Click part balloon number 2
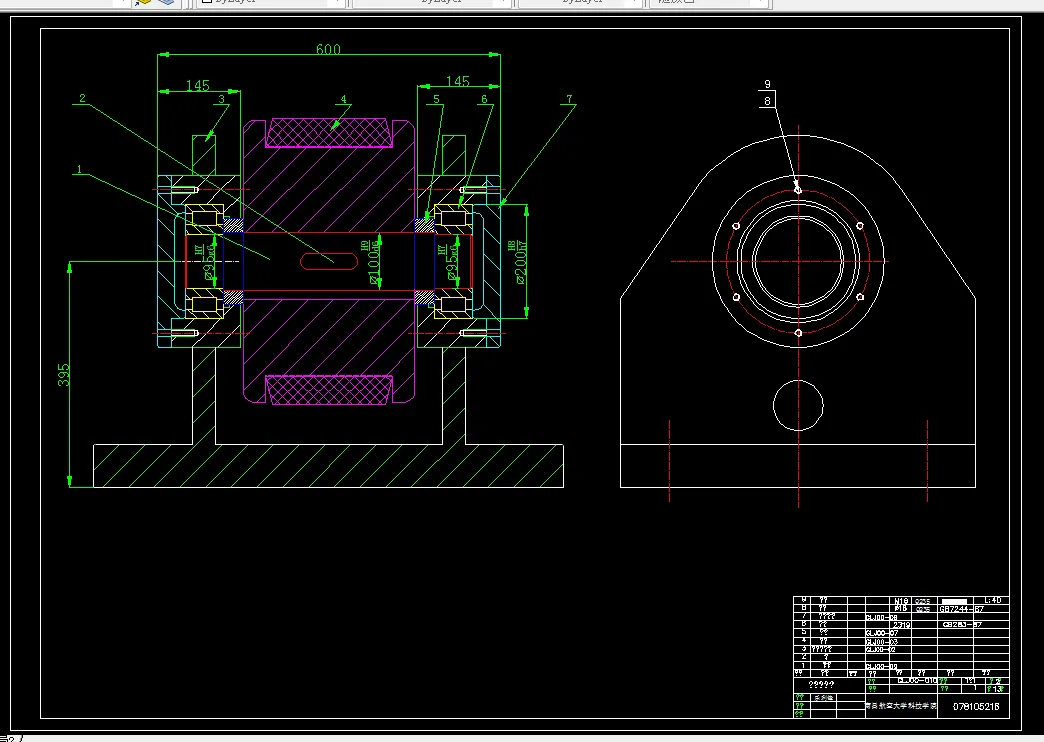The height and width of the screenshot is (742, 1044). 83,98
